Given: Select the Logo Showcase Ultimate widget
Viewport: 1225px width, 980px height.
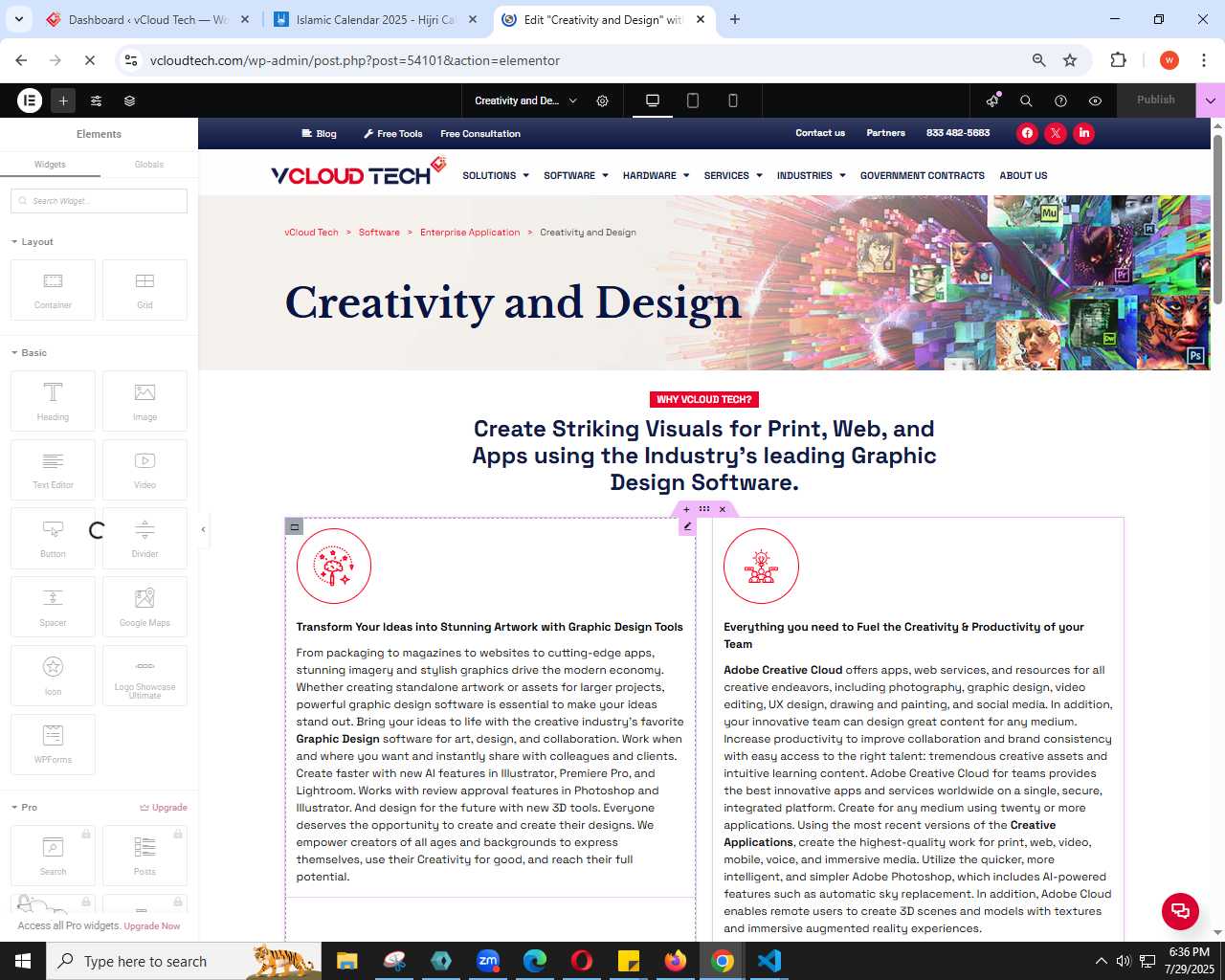Looking at the screenshot, I should click(x=145, y=676).
